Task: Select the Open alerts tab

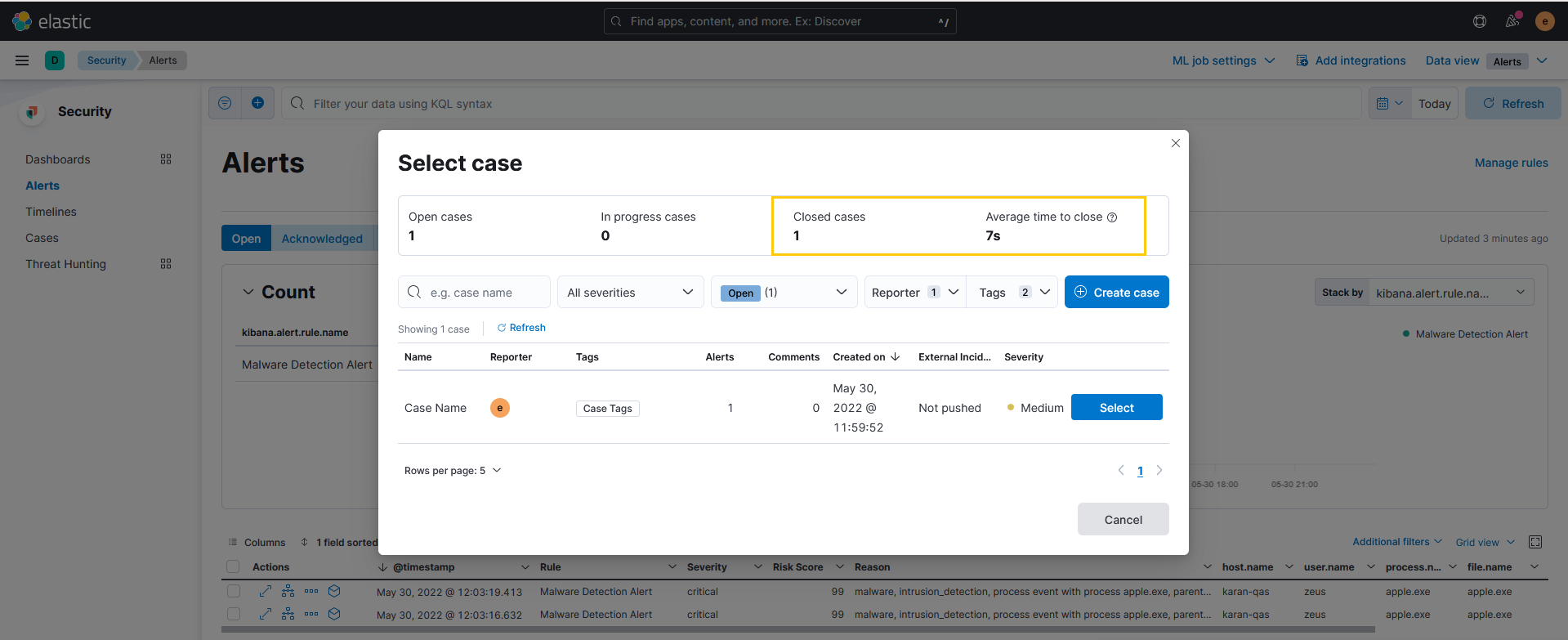Action: (x=246, y=239)
